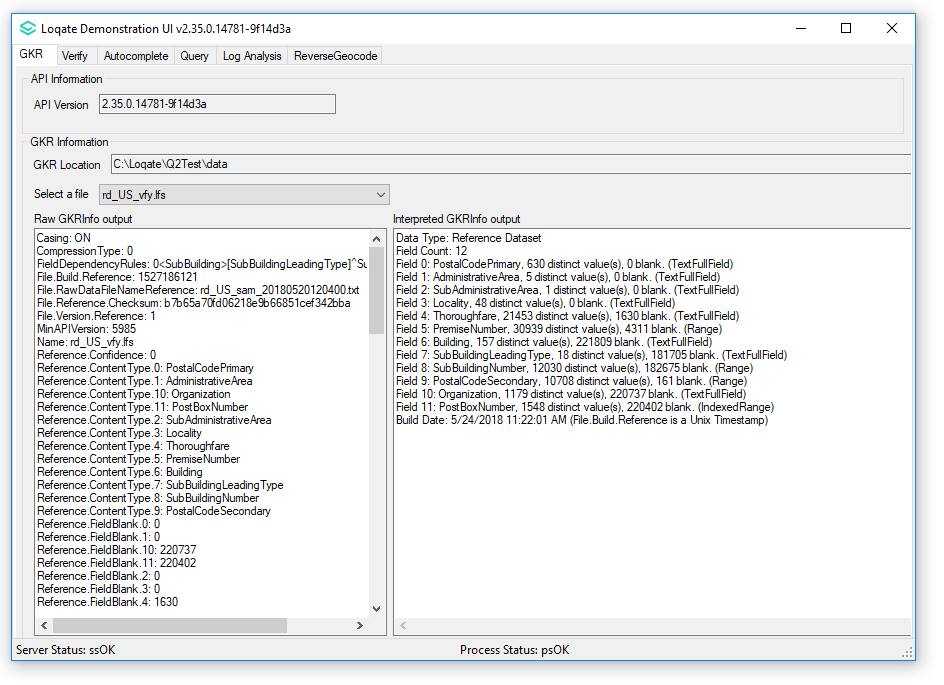The image size is (944, 685).
Task: Click 'Field 8: SubBuildingNumber' line
Action: (x=574, y=368)
